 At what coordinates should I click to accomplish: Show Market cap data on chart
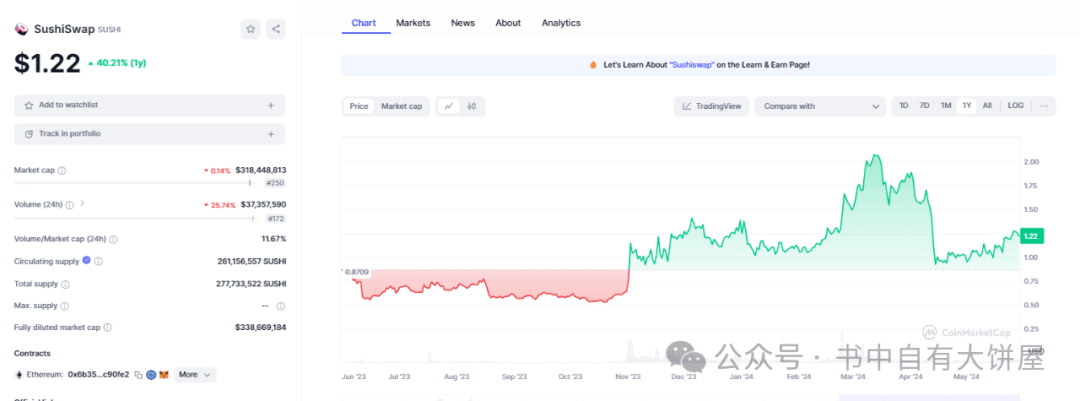402,106
